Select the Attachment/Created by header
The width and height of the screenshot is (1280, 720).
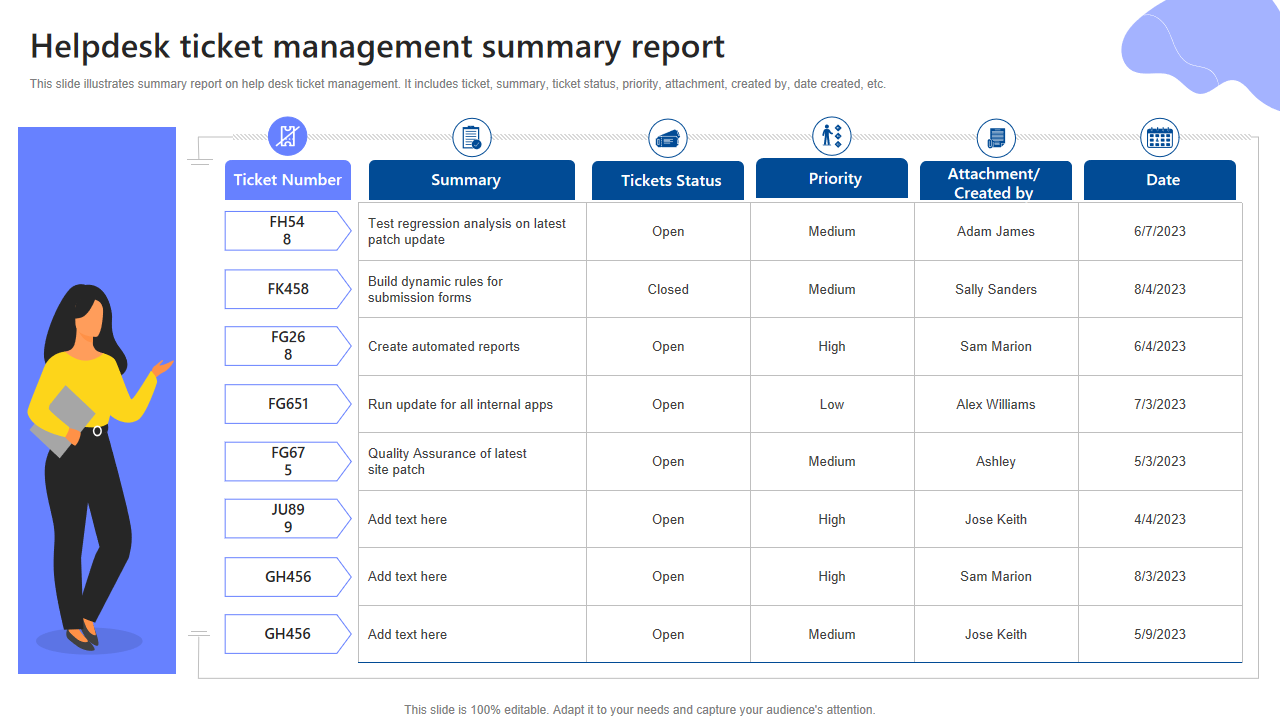point(996,181)
